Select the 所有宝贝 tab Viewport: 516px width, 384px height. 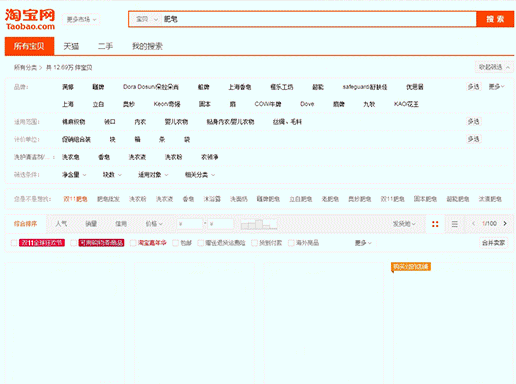29,46
